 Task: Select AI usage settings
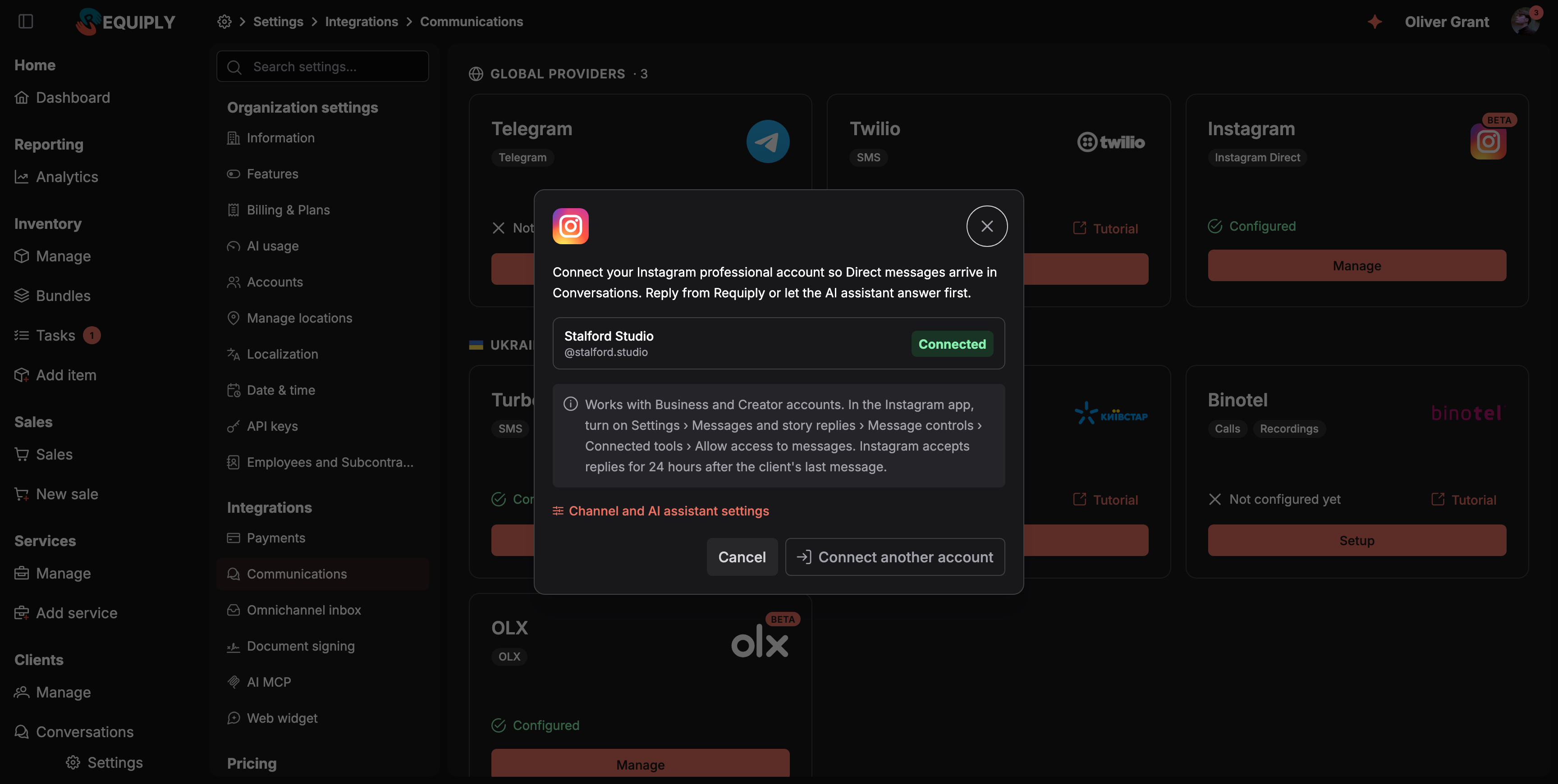click(322, 246)
